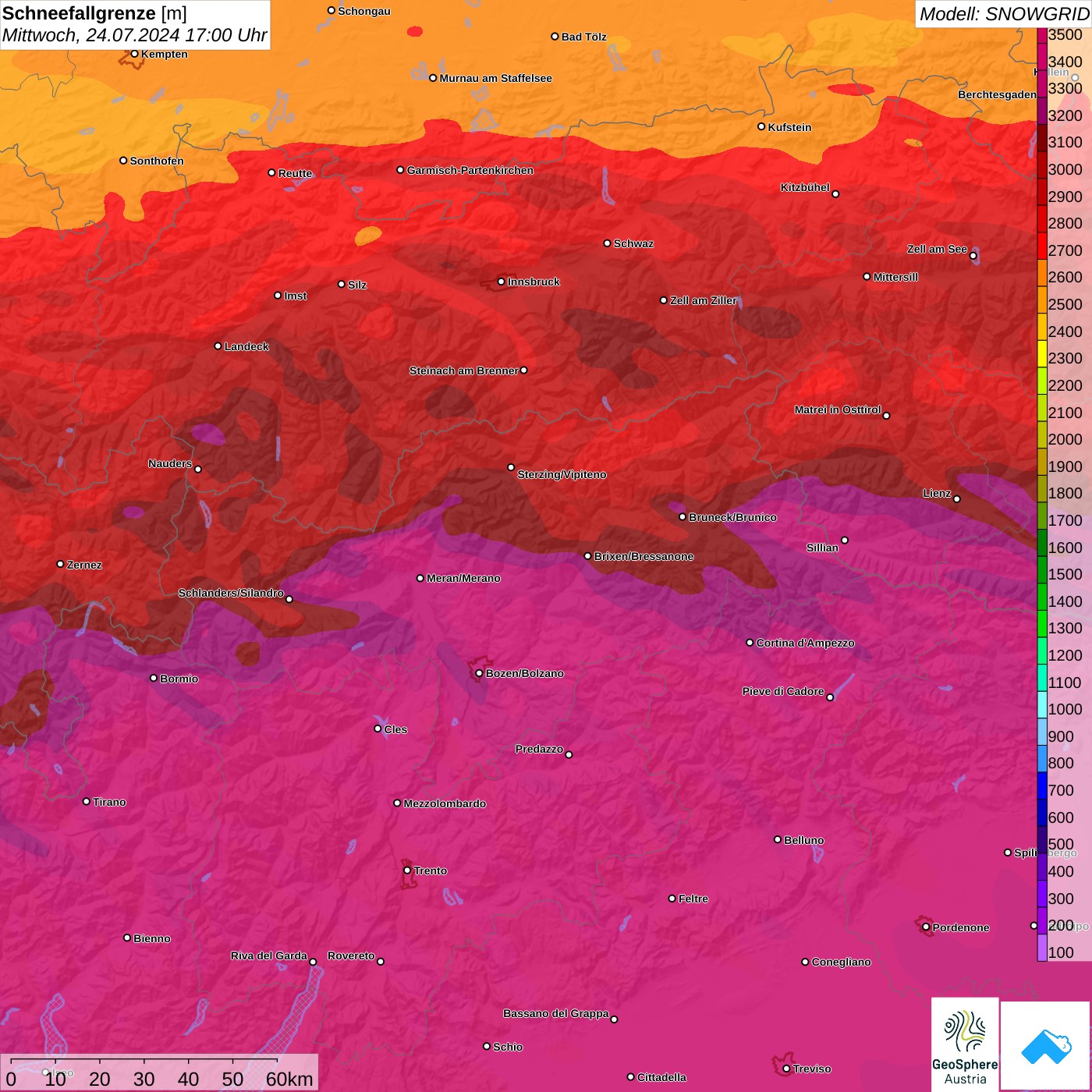Screen dimensions: 1092x1092
Task: Click the Bad Tölz label
Action: (x=583, y=37)
